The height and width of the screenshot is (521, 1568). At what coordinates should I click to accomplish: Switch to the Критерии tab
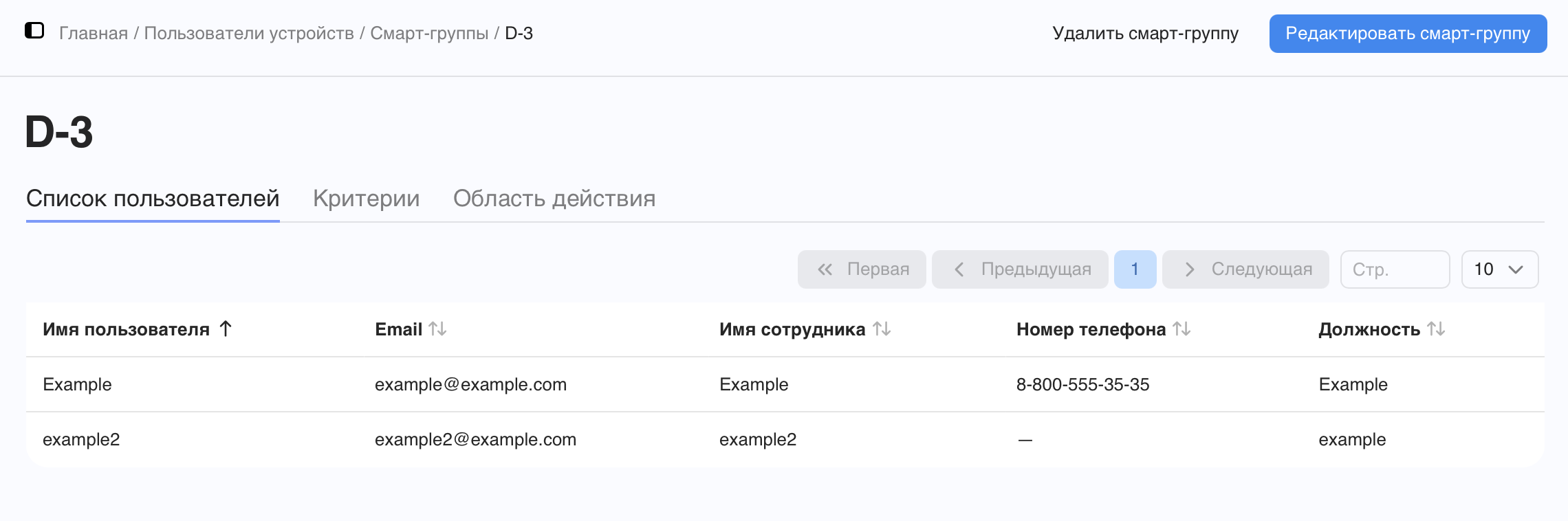tap(366, 199)
